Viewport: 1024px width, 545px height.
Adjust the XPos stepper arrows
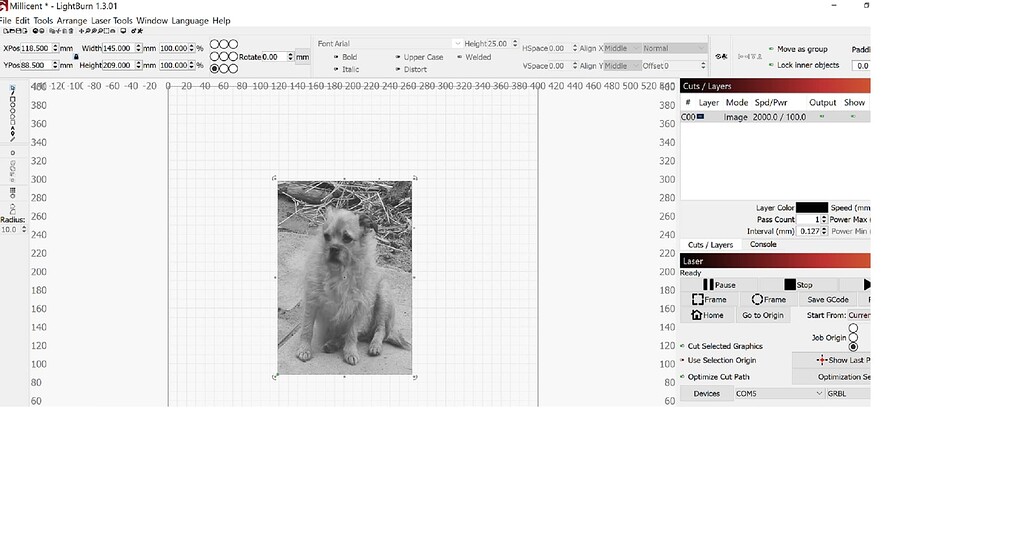click(56, 48)
